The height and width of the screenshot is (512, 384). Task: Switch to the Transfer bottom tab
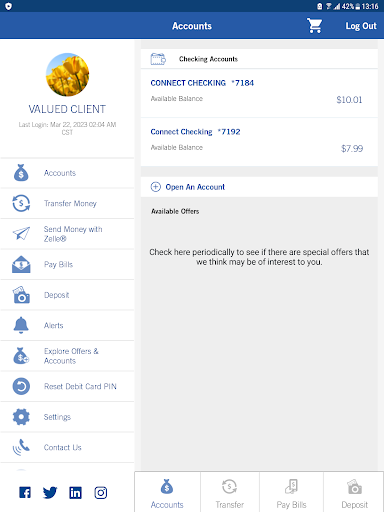click(230, 493)
